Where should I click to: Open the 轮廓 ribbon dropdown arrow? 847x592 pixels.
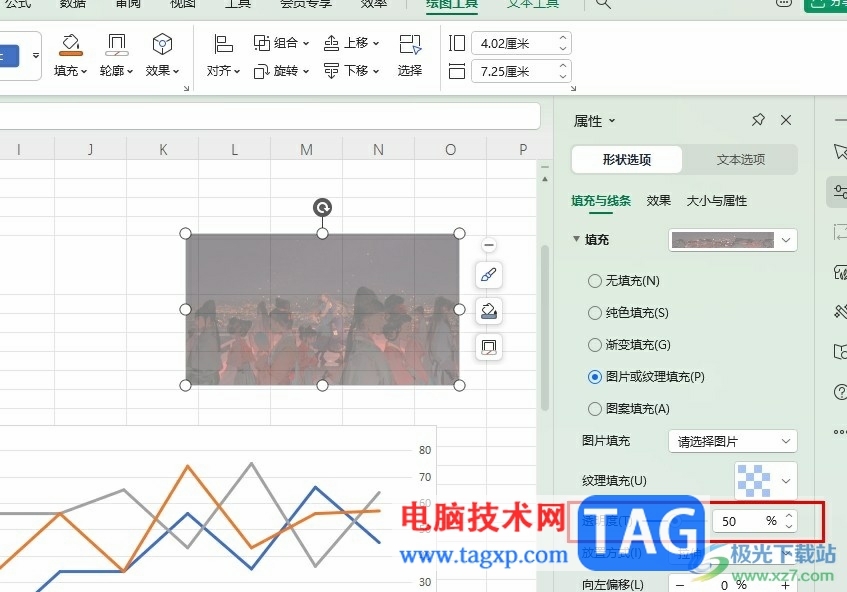point(130,71)
